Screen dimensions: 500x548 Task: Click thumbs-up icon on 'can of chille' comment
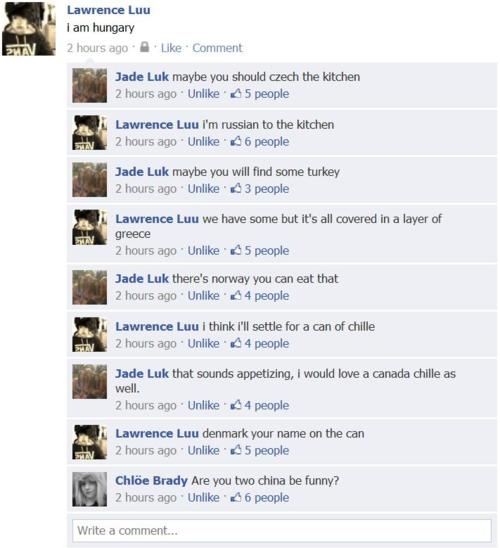236,343
